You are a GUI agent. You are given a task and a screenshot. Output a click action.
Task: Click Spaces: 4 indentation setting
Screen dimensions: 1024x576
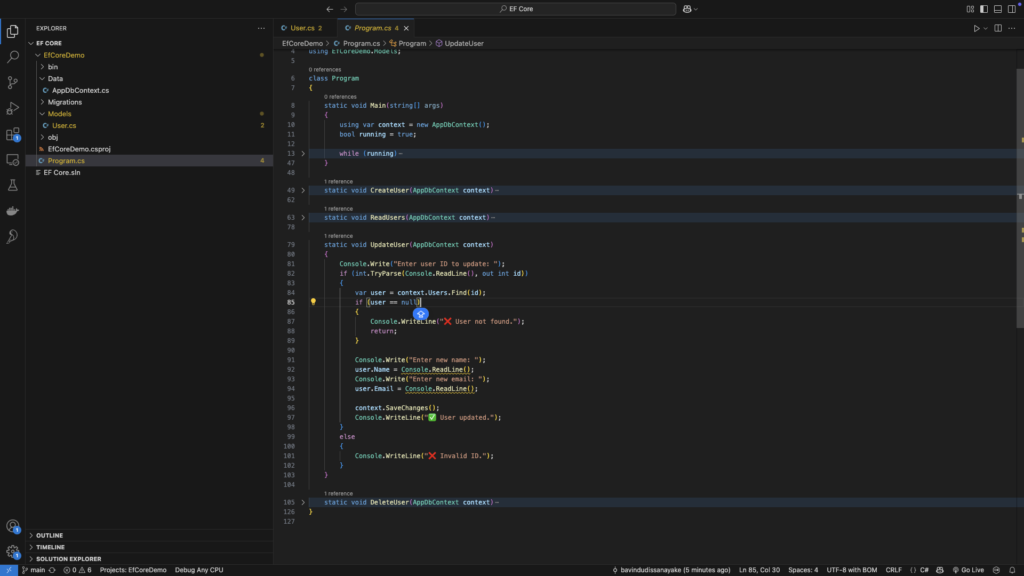803,570
